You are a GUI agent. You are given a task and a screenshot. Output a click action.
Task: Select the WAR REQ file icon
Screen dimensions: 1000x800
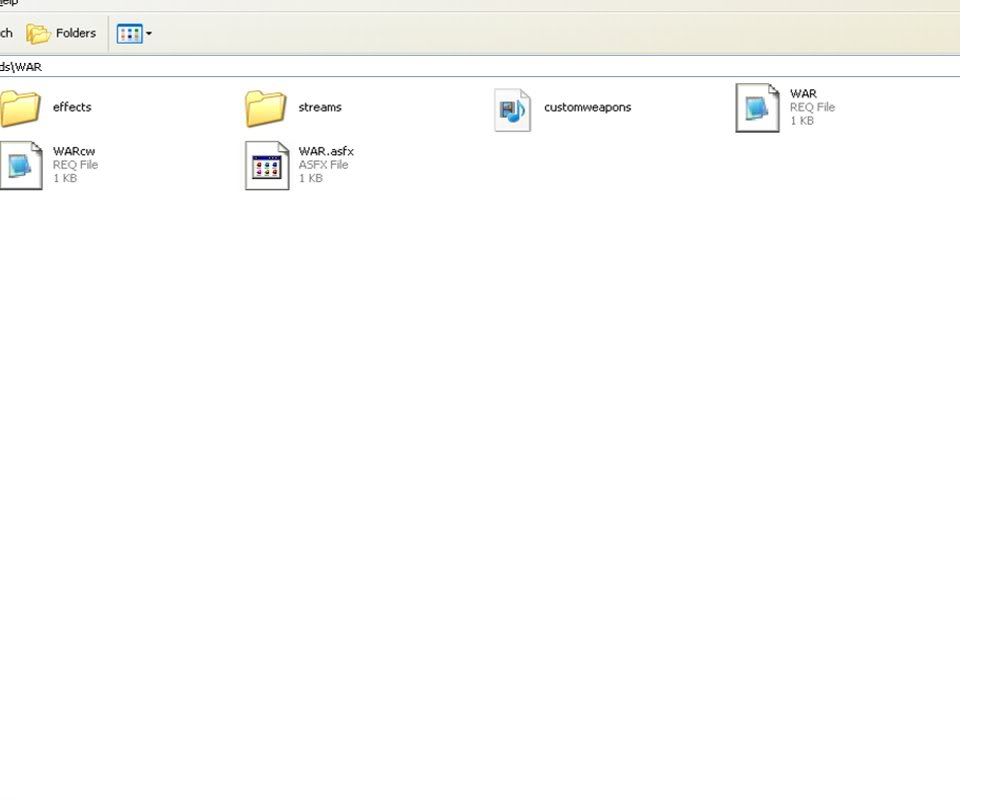[x=757, y=108]
